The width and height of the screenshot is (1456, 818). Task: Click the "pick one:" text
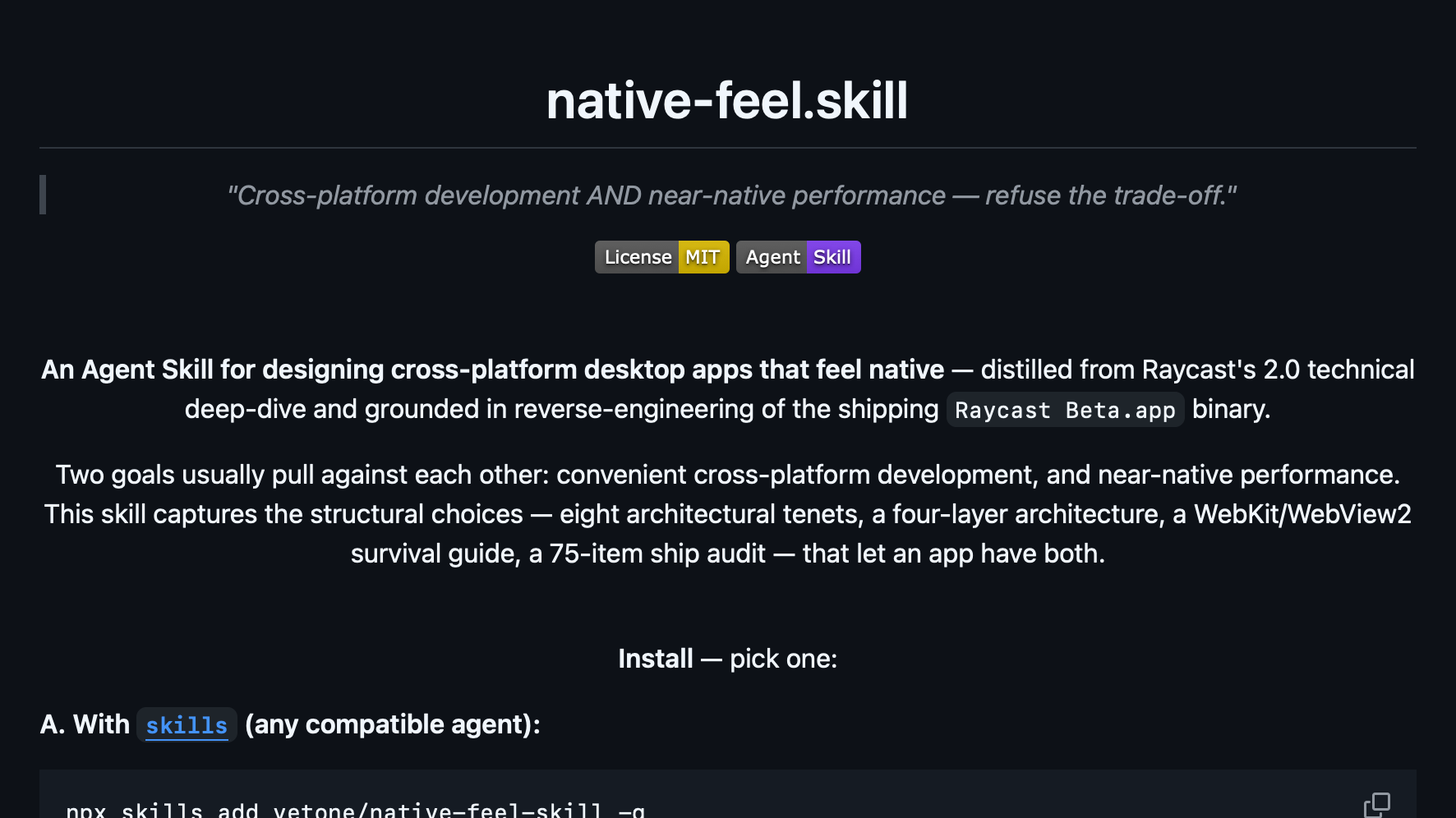[x=784, y=659]
